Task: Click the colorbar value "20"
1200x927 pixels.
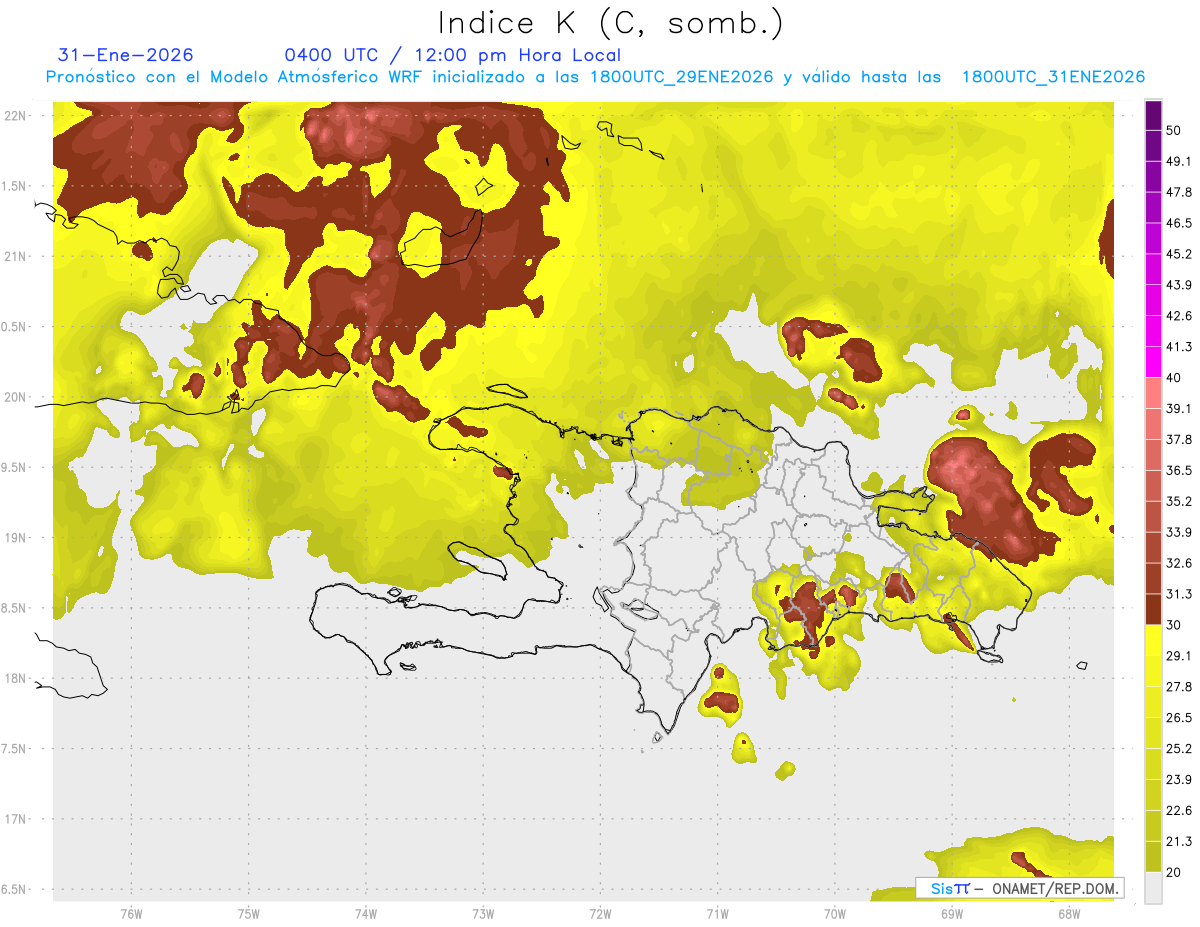Action: point(1174,872)
